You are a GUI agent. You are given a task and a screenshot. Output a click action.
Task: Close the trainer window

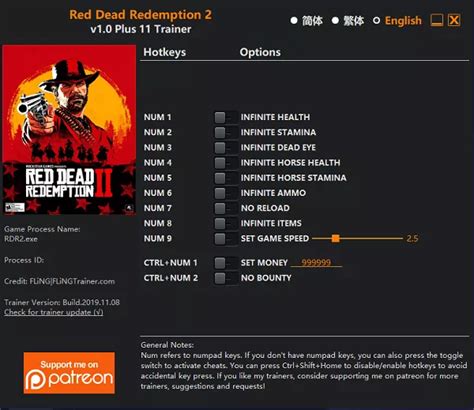[454, 20]
